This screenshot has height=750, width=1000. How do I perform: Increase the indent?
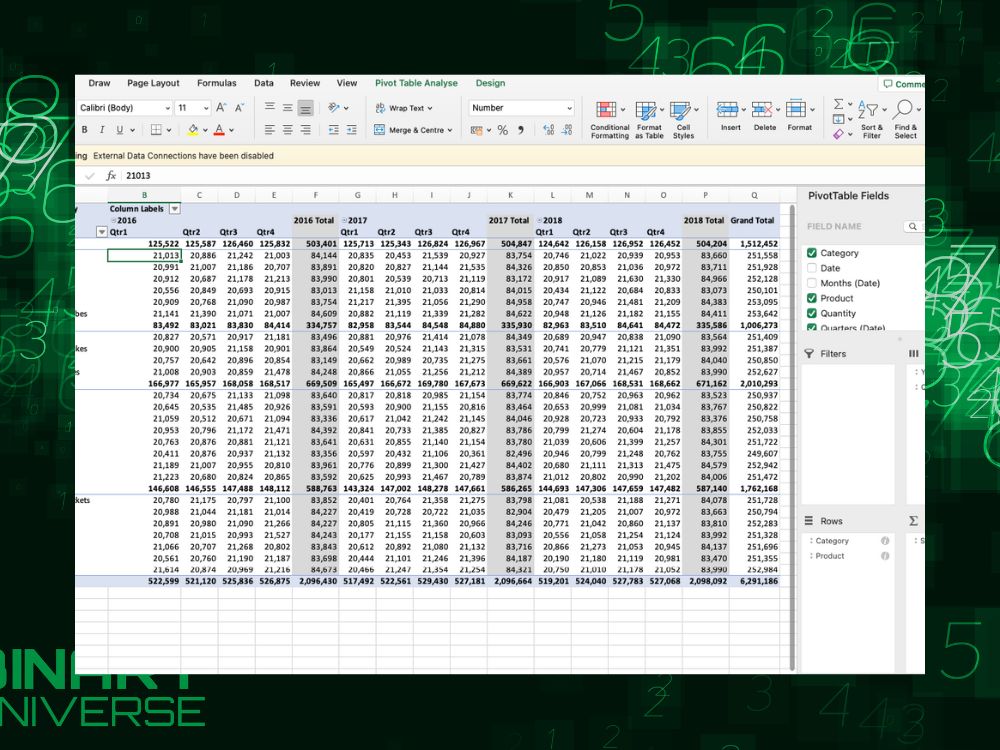351,129
